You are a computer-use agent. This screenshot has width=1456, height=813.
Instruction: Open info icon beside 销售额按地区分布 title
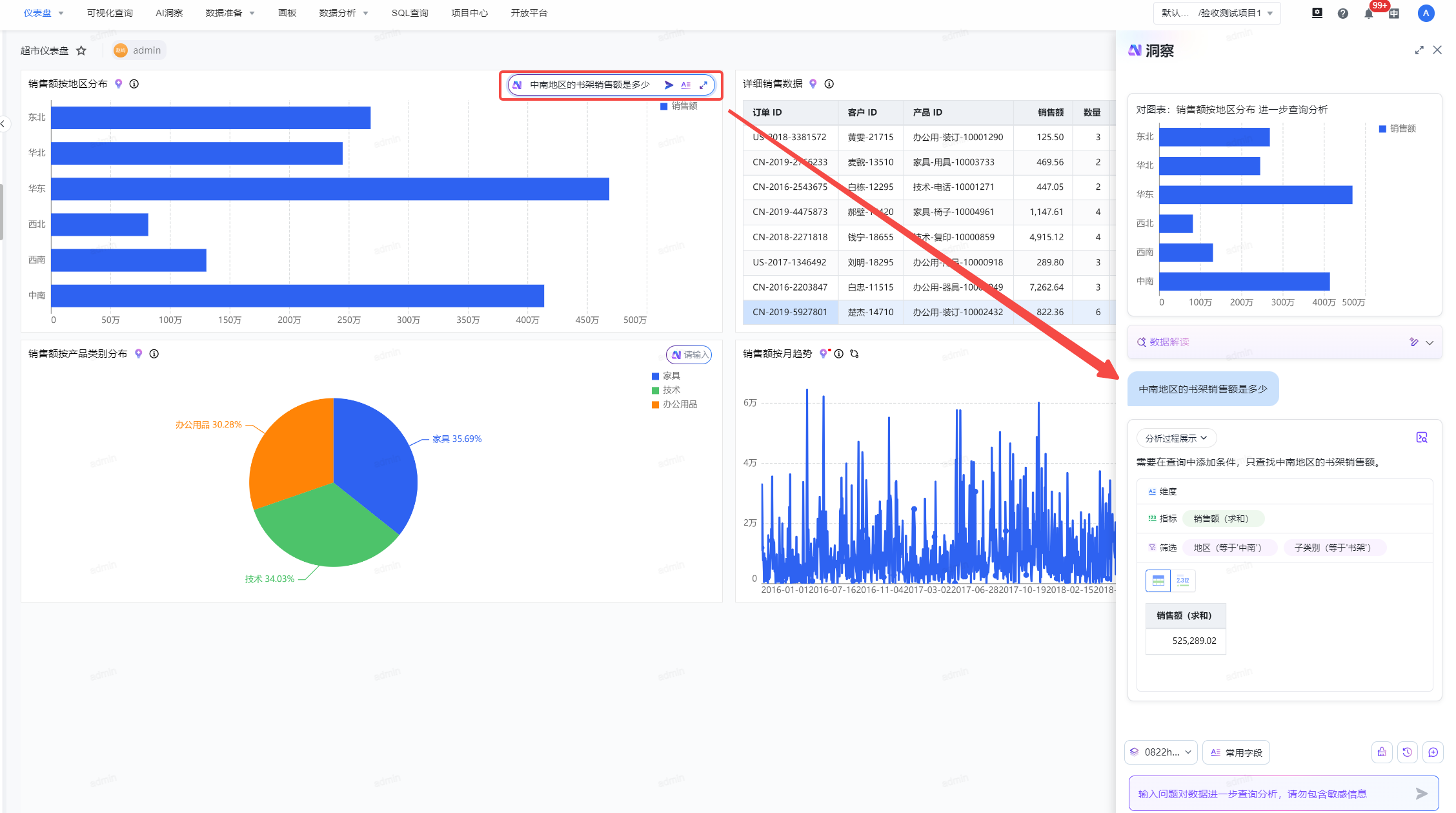134,84
